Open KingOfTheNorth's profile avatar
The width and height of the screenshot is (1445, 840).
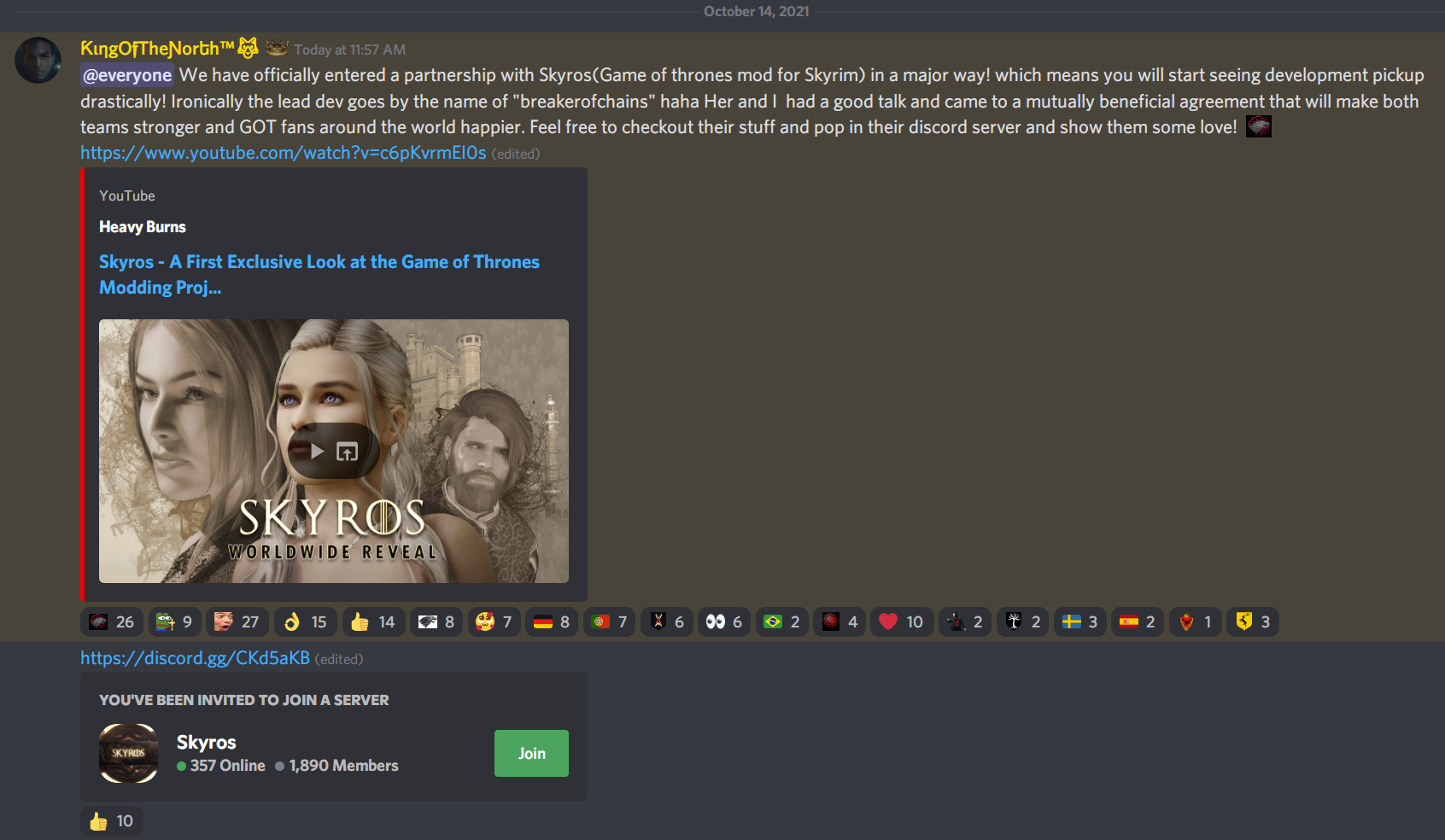coord(38,60)
